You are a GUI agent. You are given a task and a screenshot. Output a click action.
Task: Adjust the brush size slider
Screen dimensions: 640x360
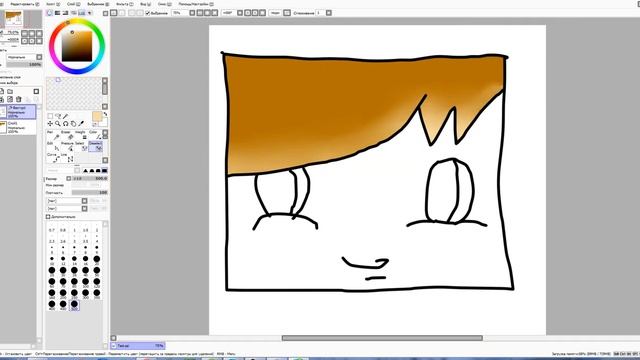tap(90, 178)
